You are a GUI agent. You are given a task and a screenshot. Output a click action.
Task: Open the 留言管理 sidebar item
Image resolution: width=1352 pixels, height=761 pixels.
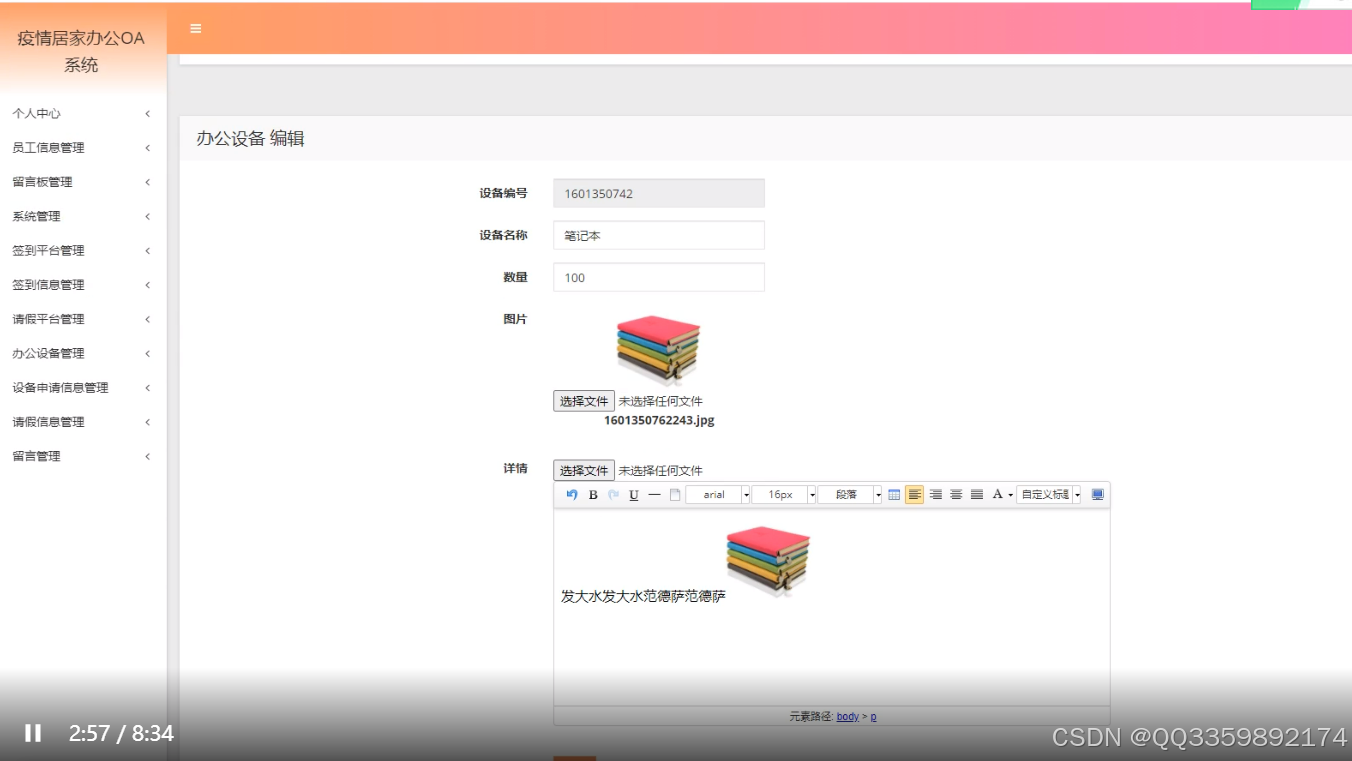(x=83, y=456)
